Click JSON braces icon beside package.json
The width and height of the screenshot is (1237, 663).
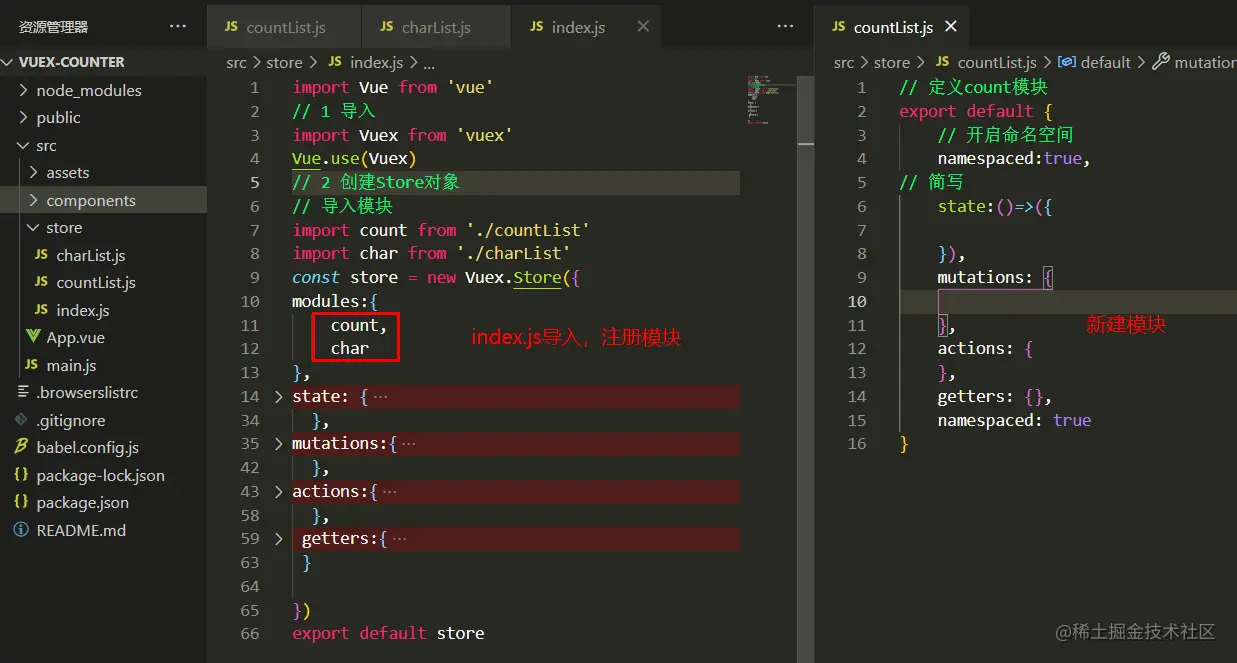tap(20, 503)
